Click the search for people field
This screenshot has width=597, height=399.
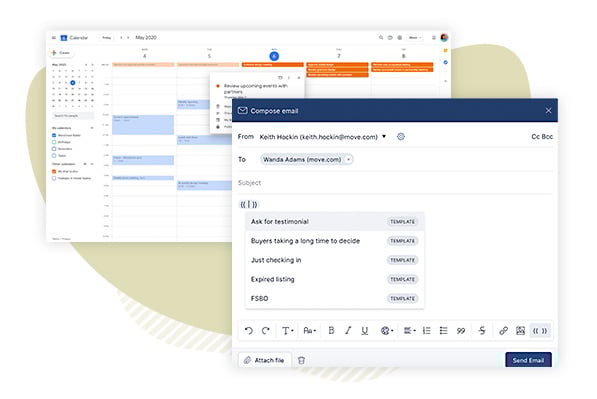73,115
